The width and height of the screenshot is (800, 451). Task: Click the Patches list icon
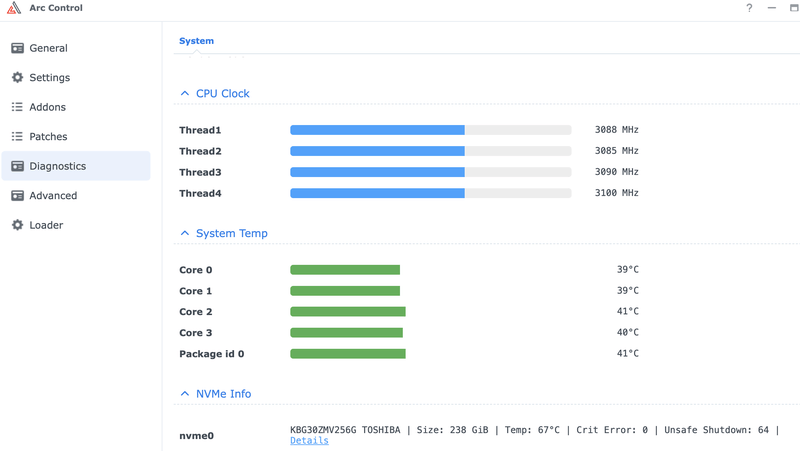pyautogui.click(x=17, y=136)
